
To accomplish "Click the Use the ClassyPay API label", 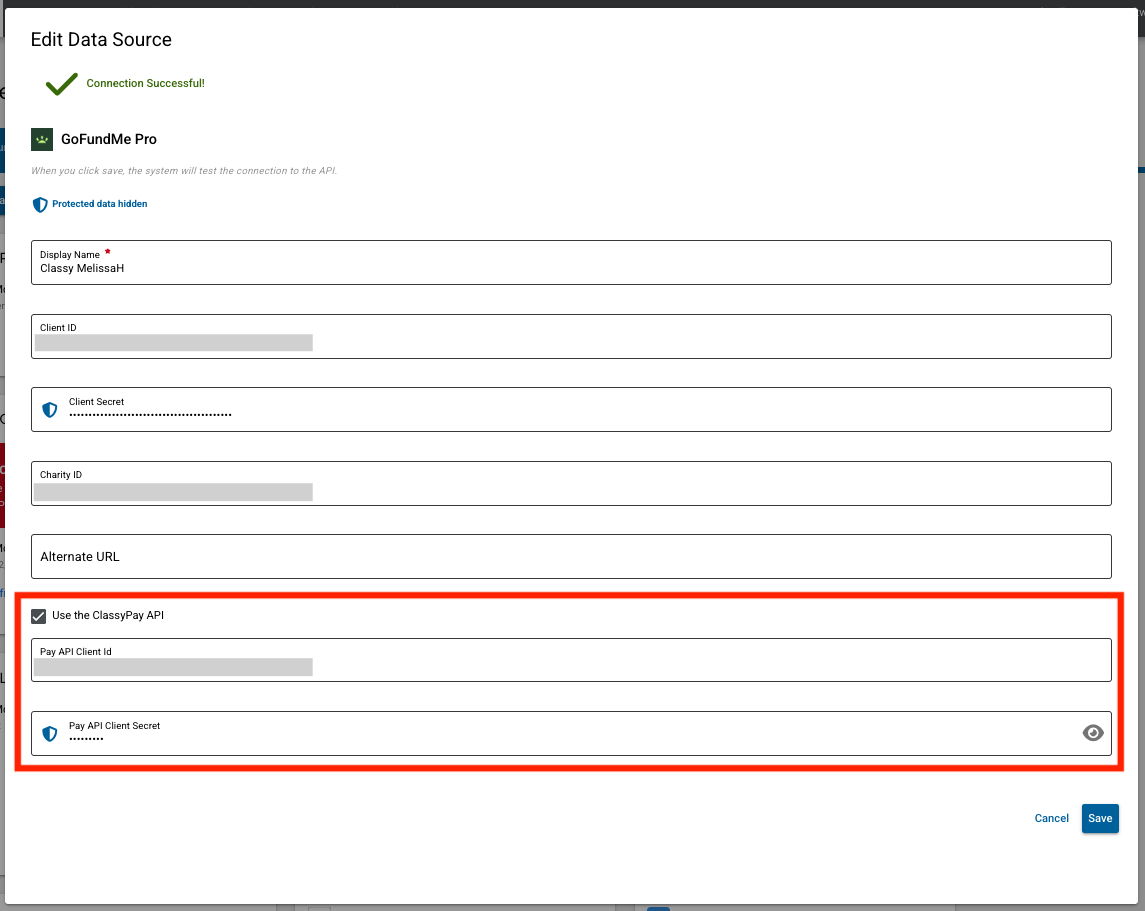I will tap(108, 615).
